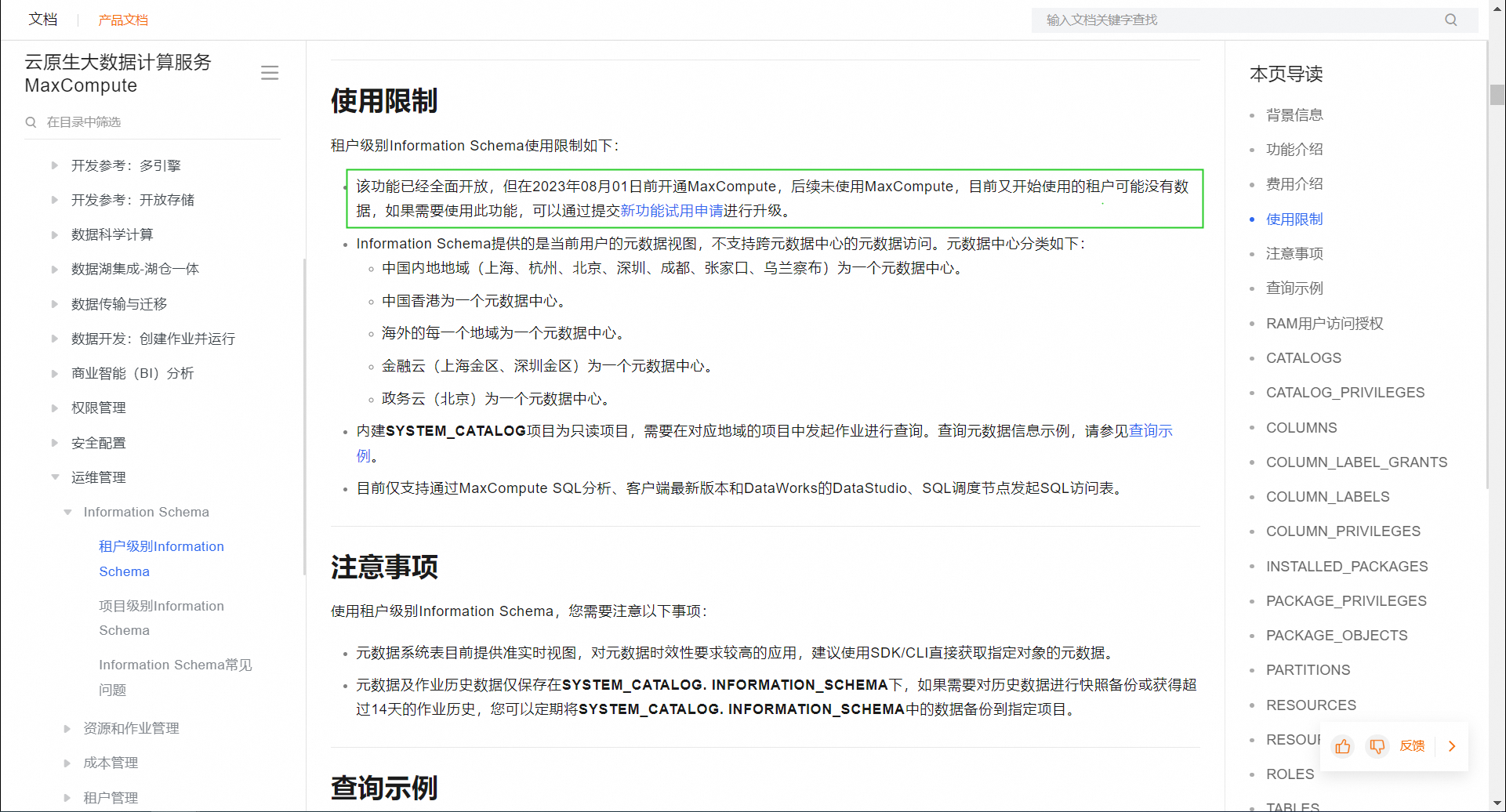Jump to PACKAGE_OBJECTS in page guide
Viewport: 1506px width, 812px height.
coord(1337,635)
